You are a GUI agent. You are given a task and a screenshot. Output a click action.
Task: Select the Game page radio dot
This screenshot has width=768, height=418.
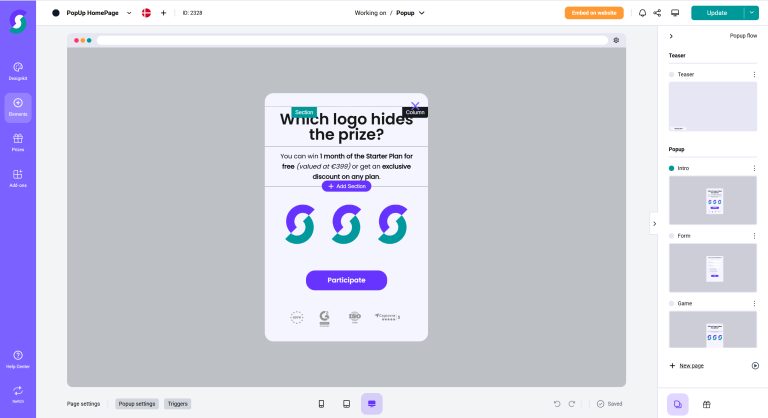[x=672, y=303]
